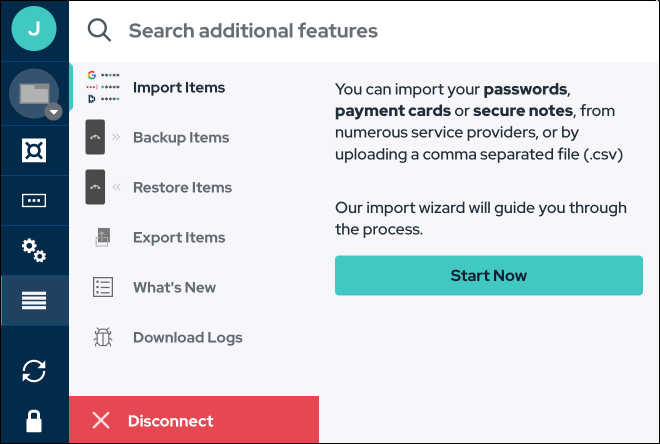Open the password generator sidebar icon
Image resolution: width=660 pixels, height=444 pixels.
coord(34,200)
